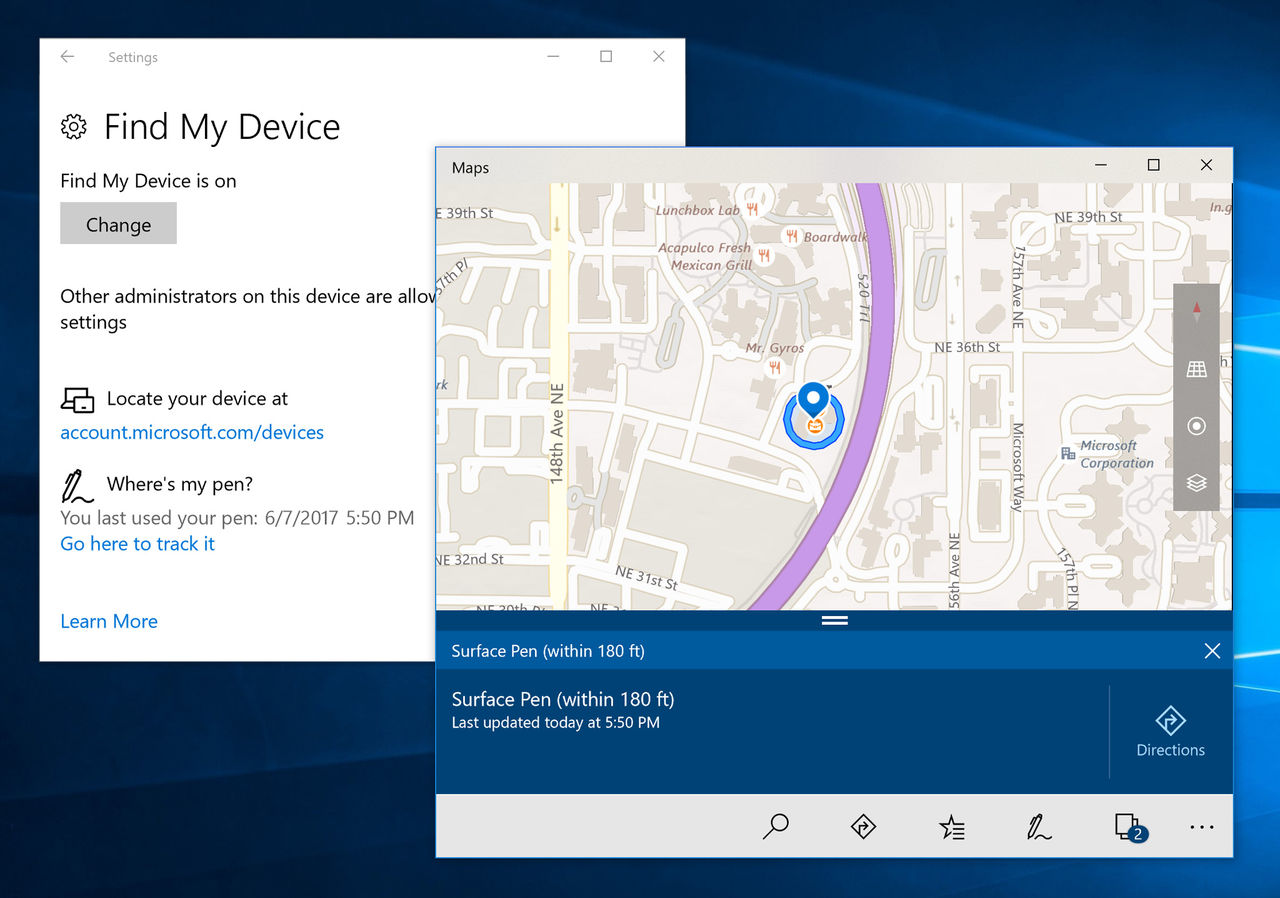1280x898 pixels.
Task: Open the map tabs icon showing 2
Action: point(1128,827)
